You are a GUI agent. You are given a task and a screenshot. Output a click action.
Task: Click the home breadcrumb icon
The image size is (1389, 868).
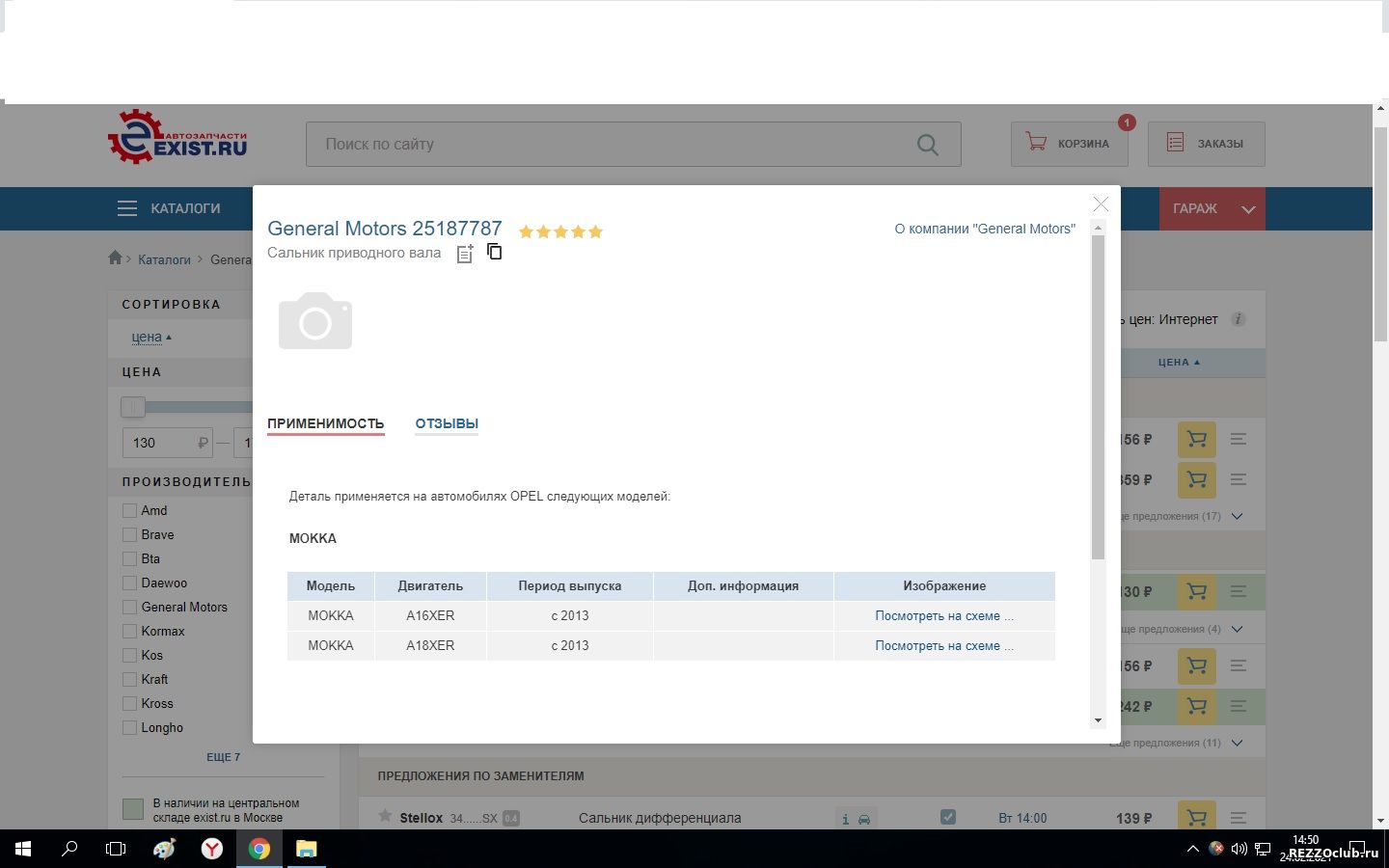point(115,258)
